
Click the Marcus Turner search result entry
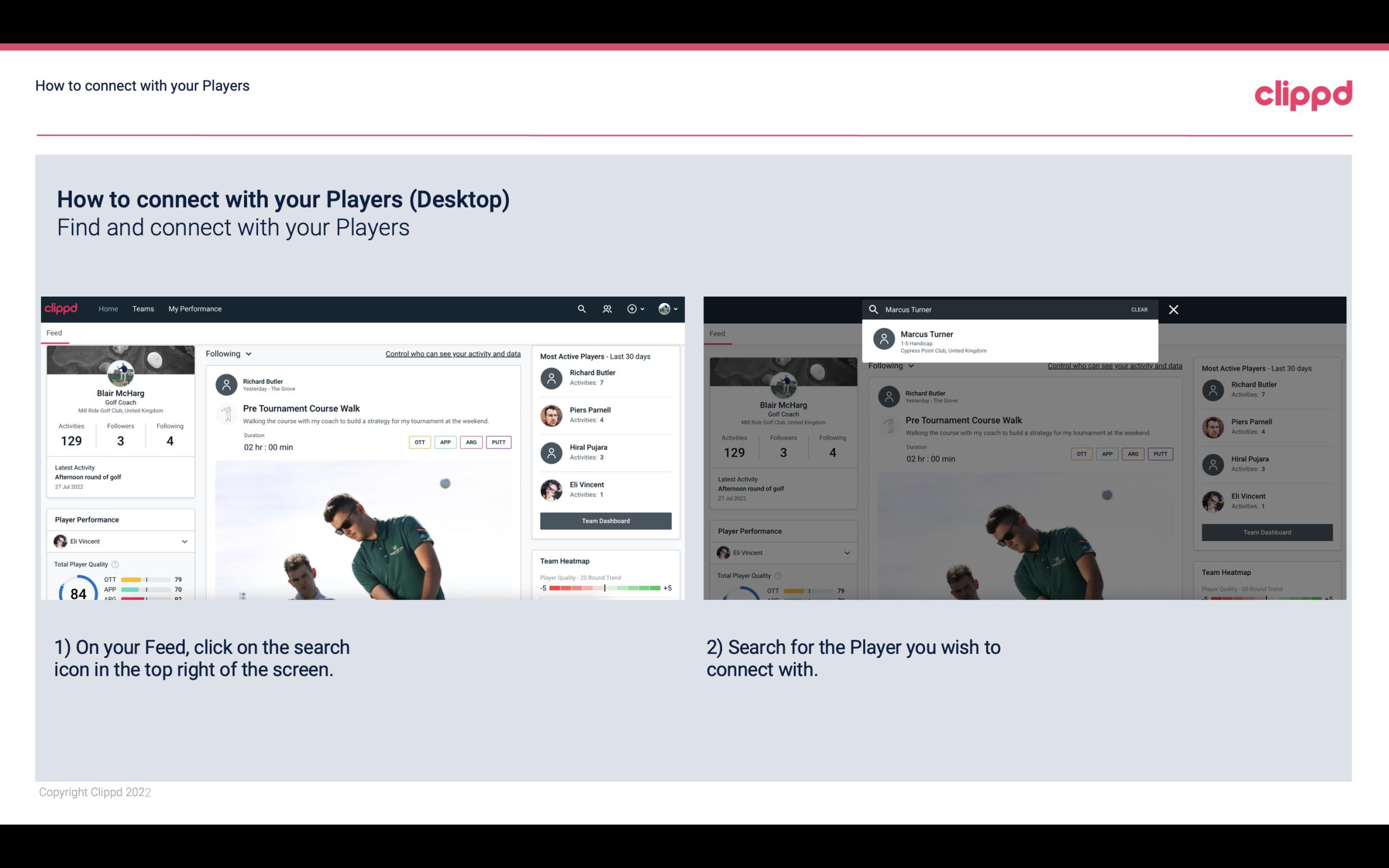coord(1012,341)
